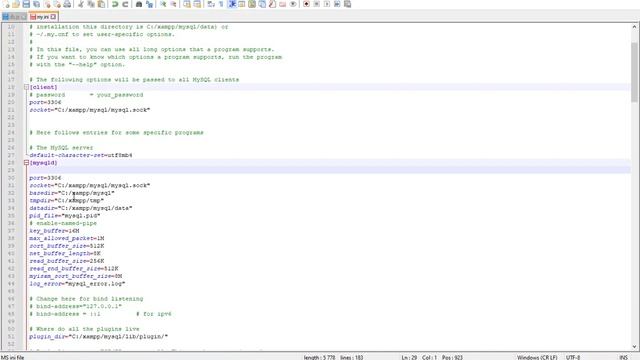The height and width of the screenshot is (360, 640).
Task: Close the my.ini tab
Action: click(x=53, y=17)
